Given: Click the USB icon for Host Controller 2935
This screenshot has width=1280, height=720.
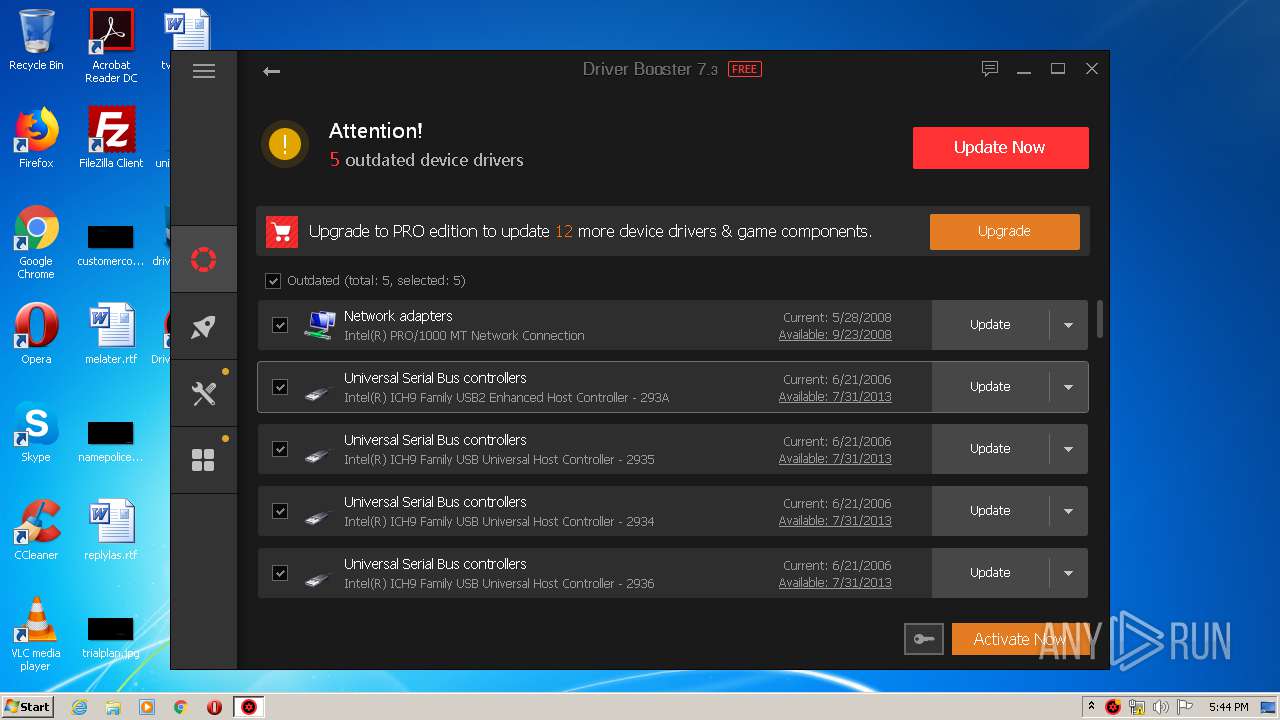Looking at the screenshot, I should [x=317, y=456].
